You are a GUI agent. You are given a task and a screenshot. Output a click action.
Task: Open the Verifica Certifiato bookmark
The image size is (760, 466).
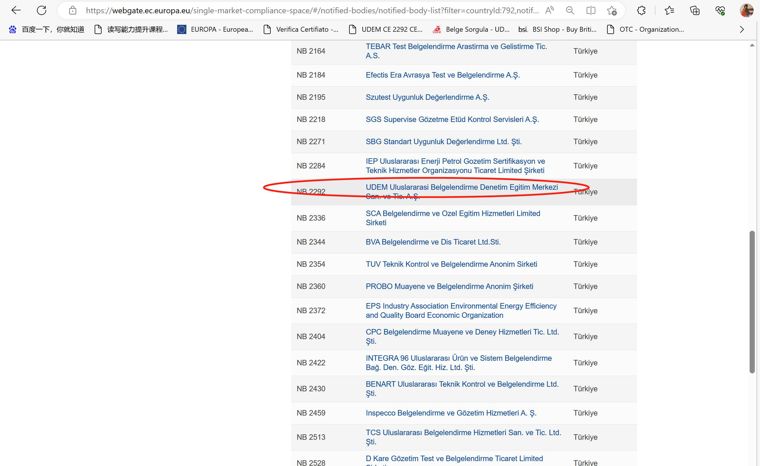pos(301,30)
